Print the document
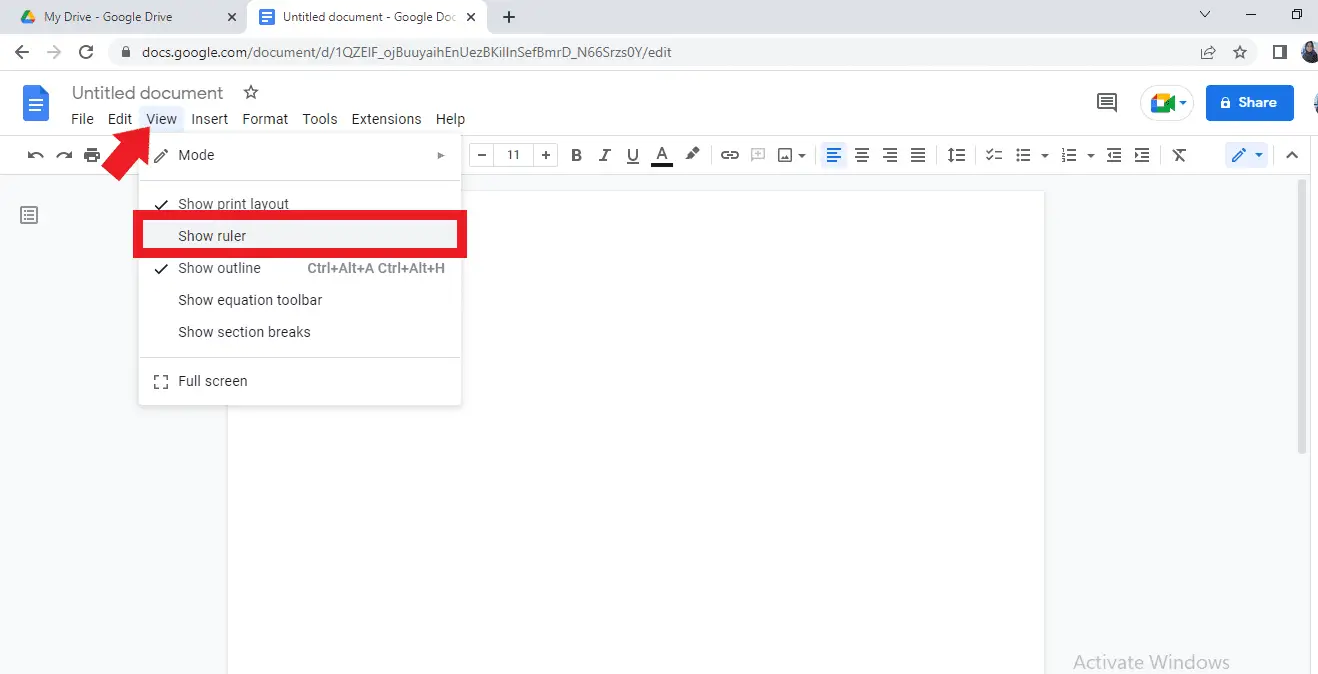This screenshot has height=674, width=1318. (91, 155)
